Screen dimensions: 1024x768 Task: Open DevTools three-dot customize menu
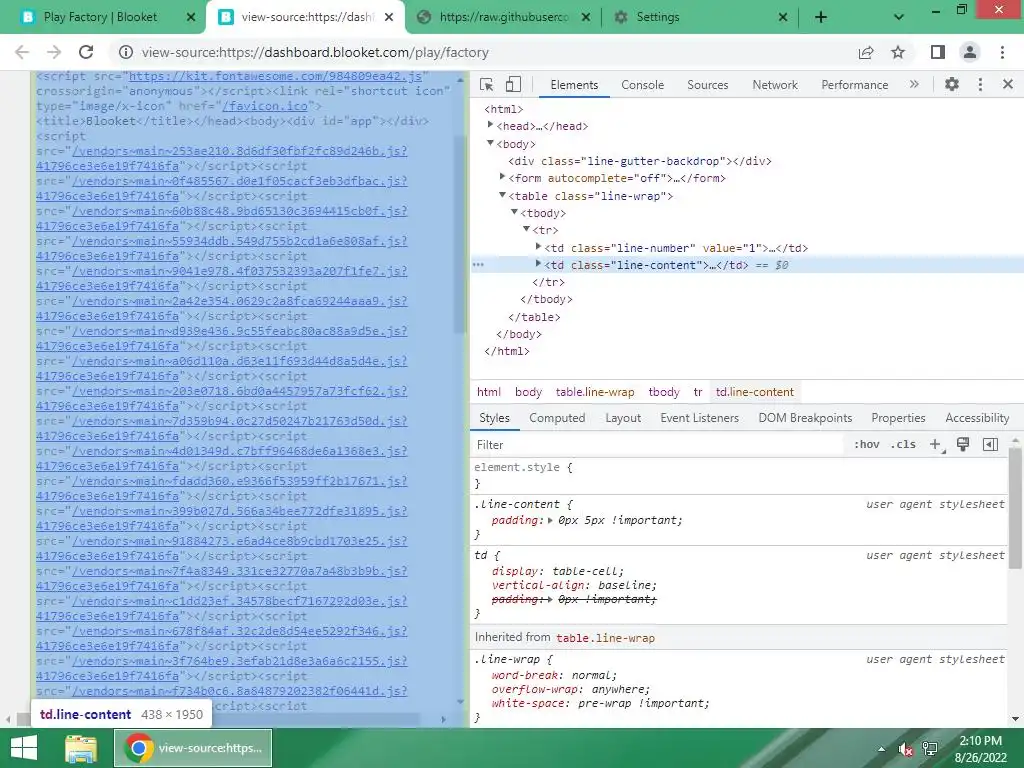click(980, 84)
